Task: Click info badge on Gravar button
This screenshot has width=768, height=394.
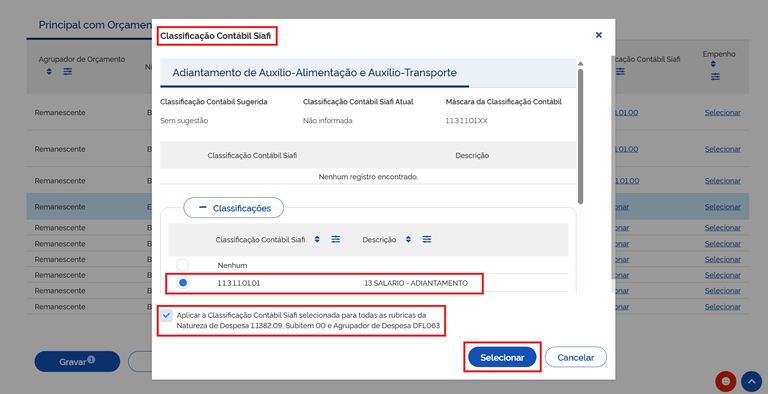Action: coord(91,359)
